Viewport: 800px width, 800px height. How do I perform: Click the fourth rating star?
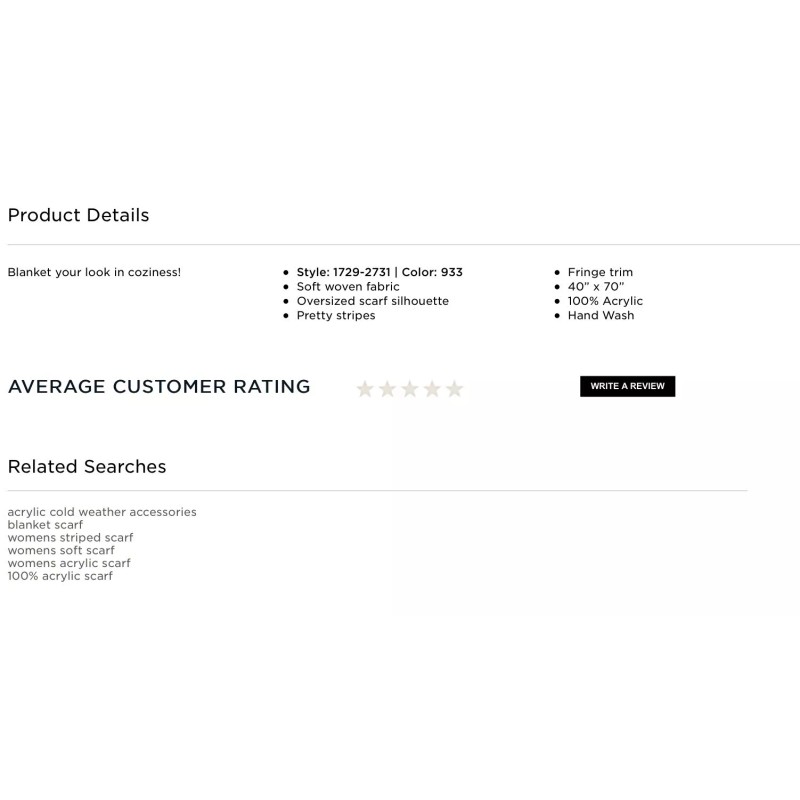[432, 389]
